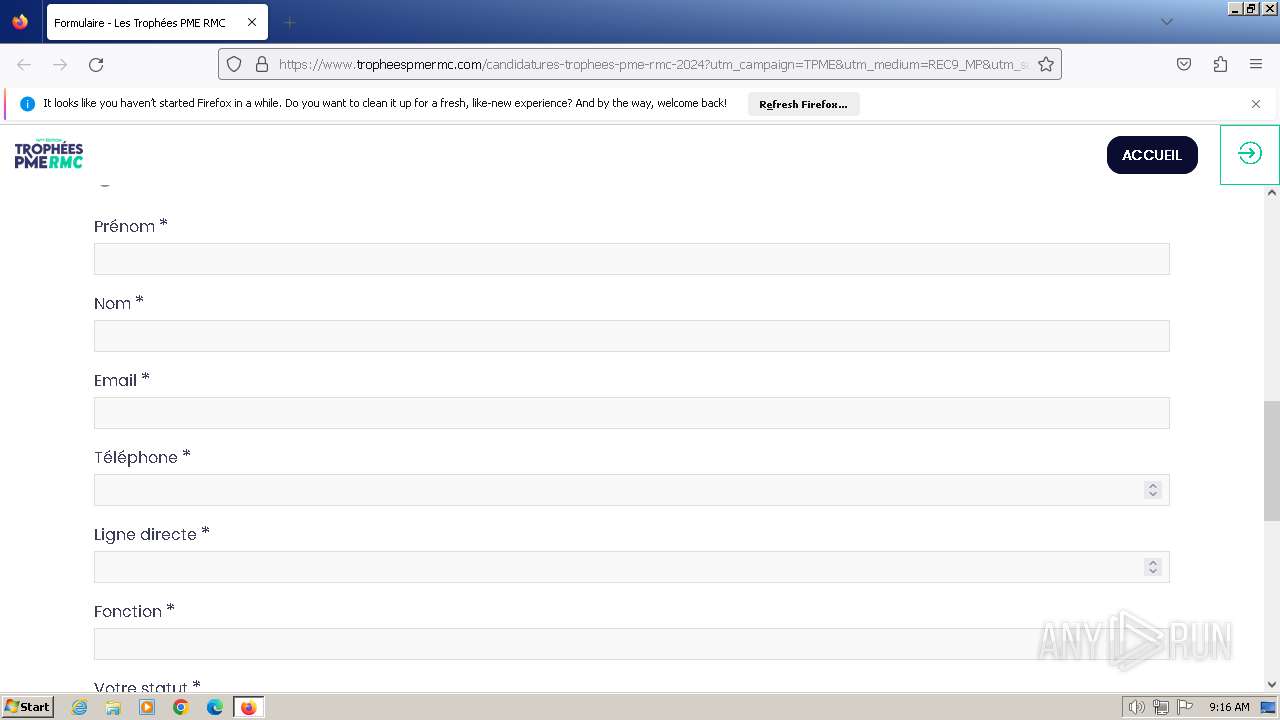Screen dimensions: 1280x720
Task: Open the tracking protection shield icon
Action: (x=234, y=64)
